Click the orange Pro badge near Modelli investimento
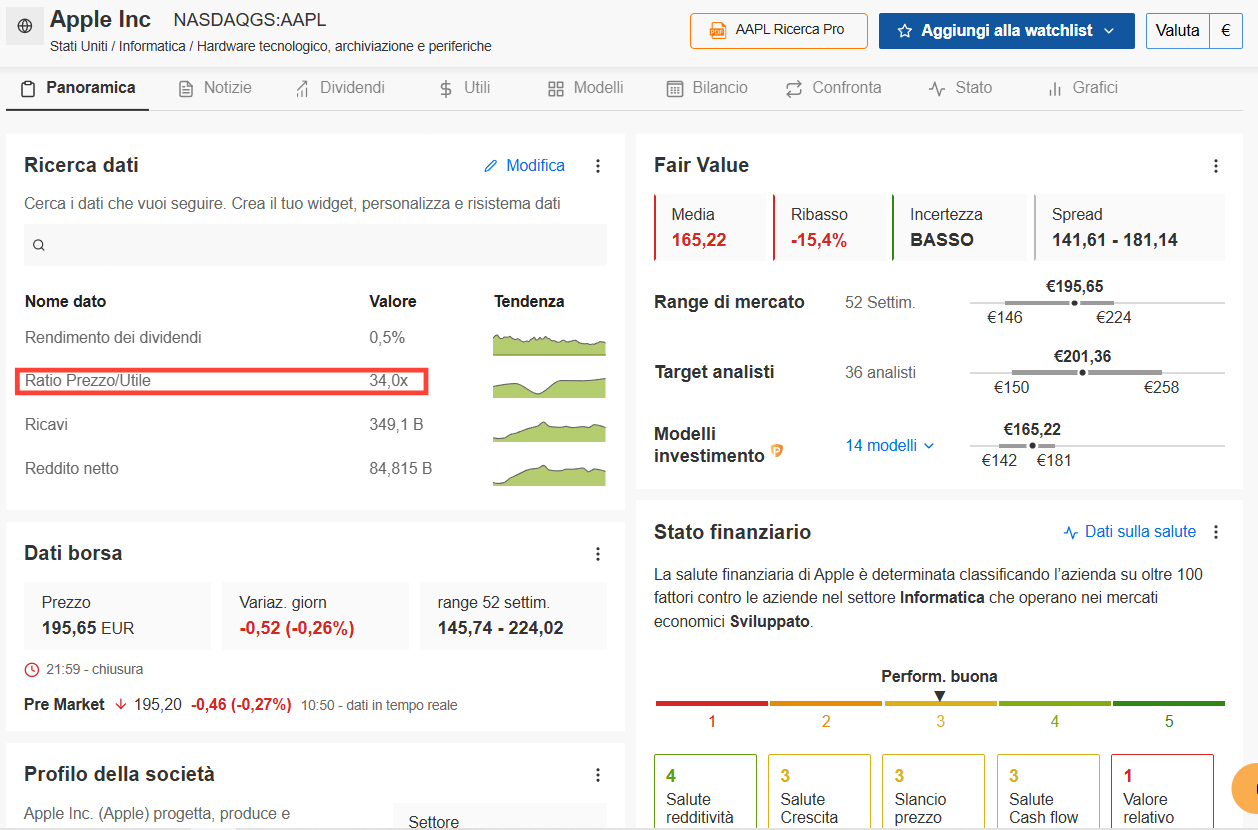 (x=777, y=452)
